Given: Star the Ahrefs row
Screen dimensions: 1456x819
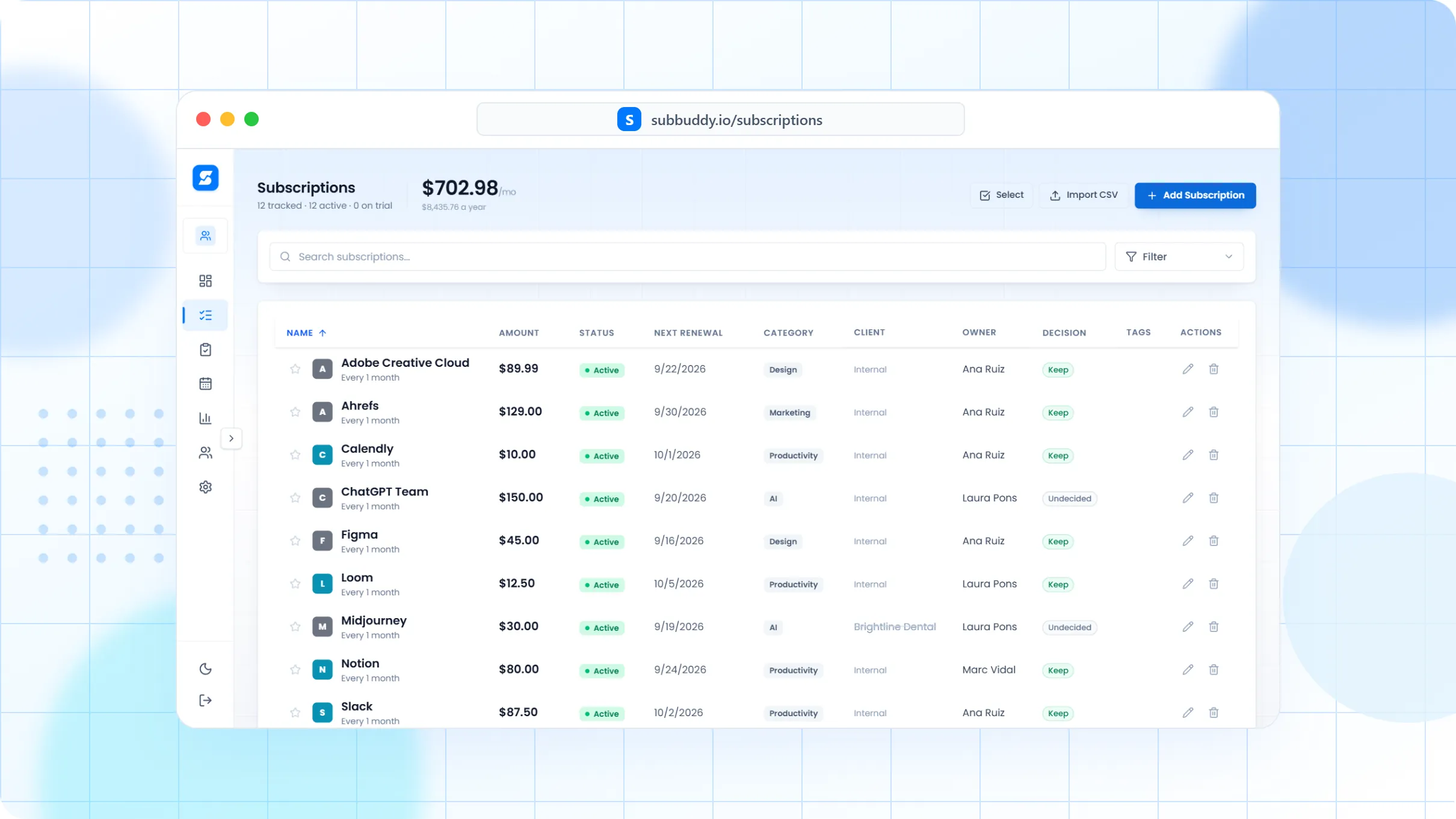Looking at the screenshot, I should point(295,412).
